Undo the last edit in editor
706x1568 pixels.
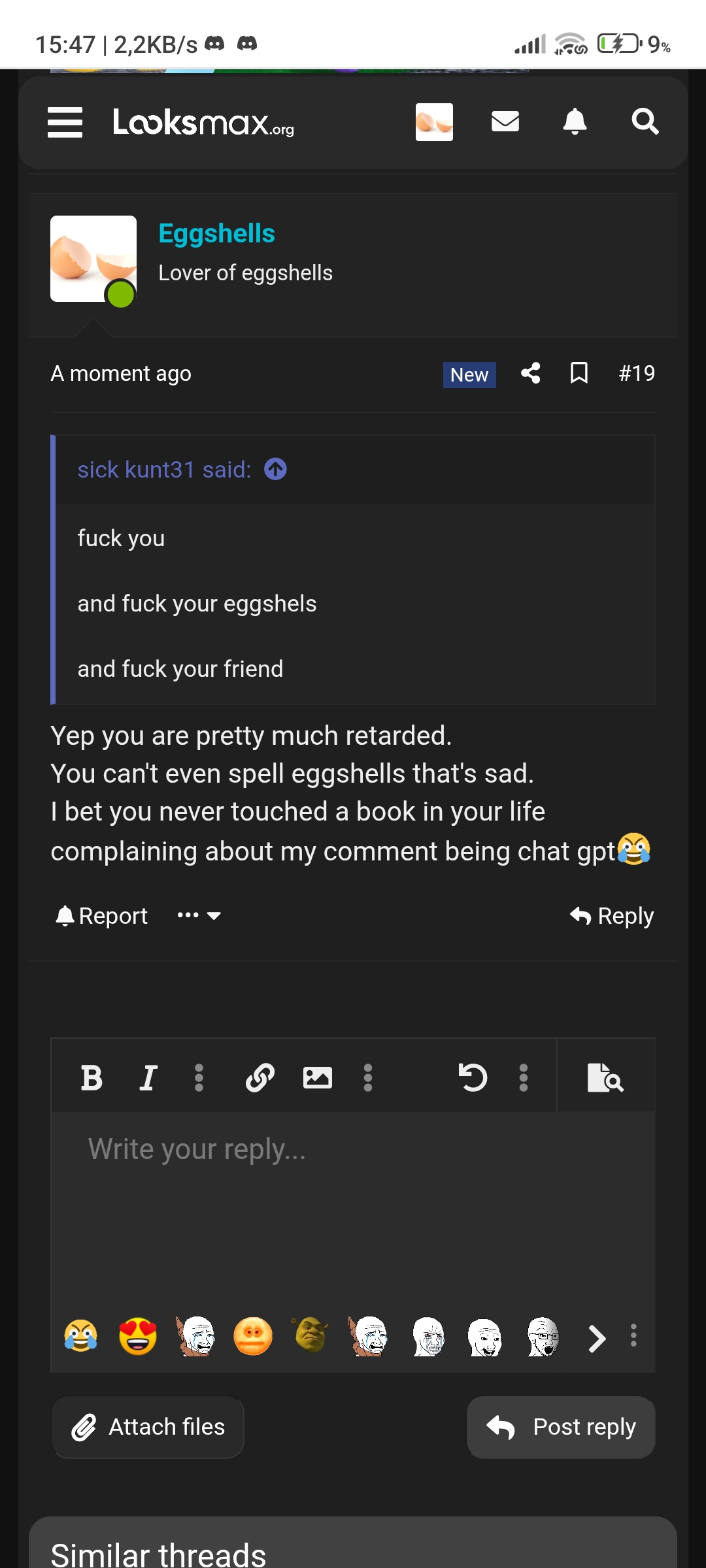point(473,1078)
